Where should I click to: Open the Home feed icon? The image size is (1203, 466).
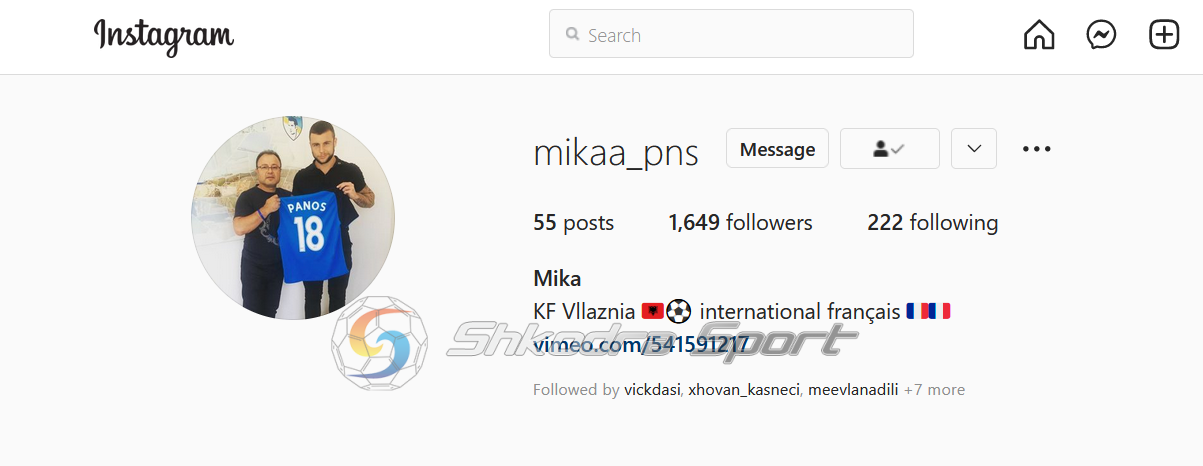1039,35
